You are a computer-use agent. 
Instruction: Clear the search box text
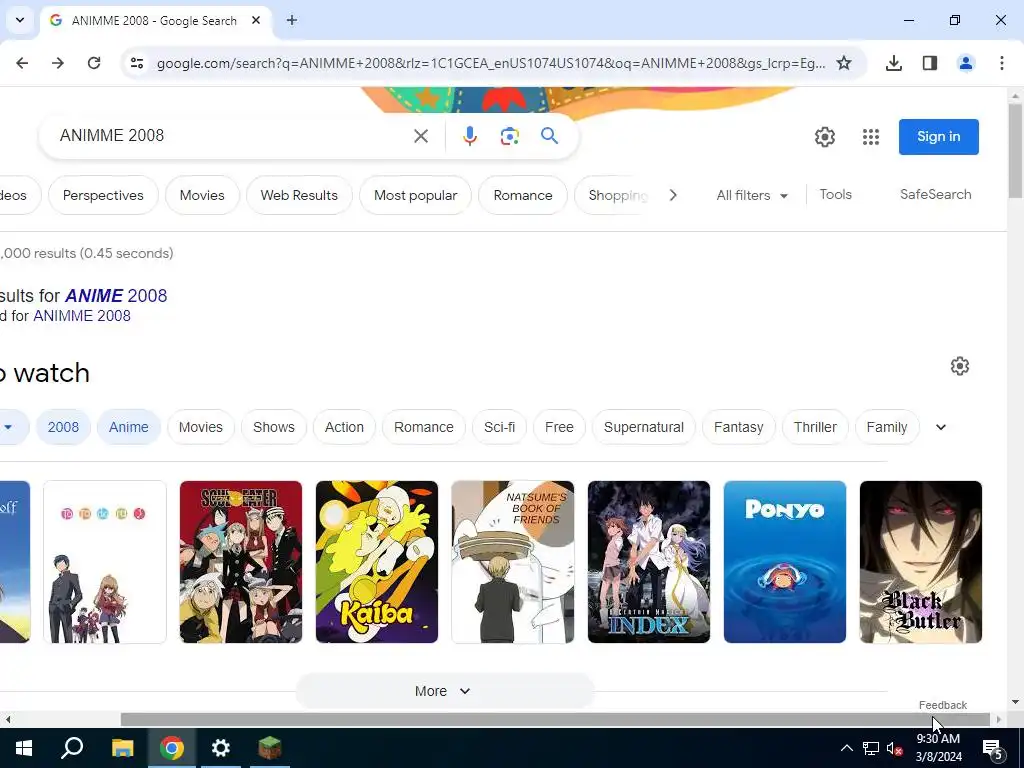point(421,136)
